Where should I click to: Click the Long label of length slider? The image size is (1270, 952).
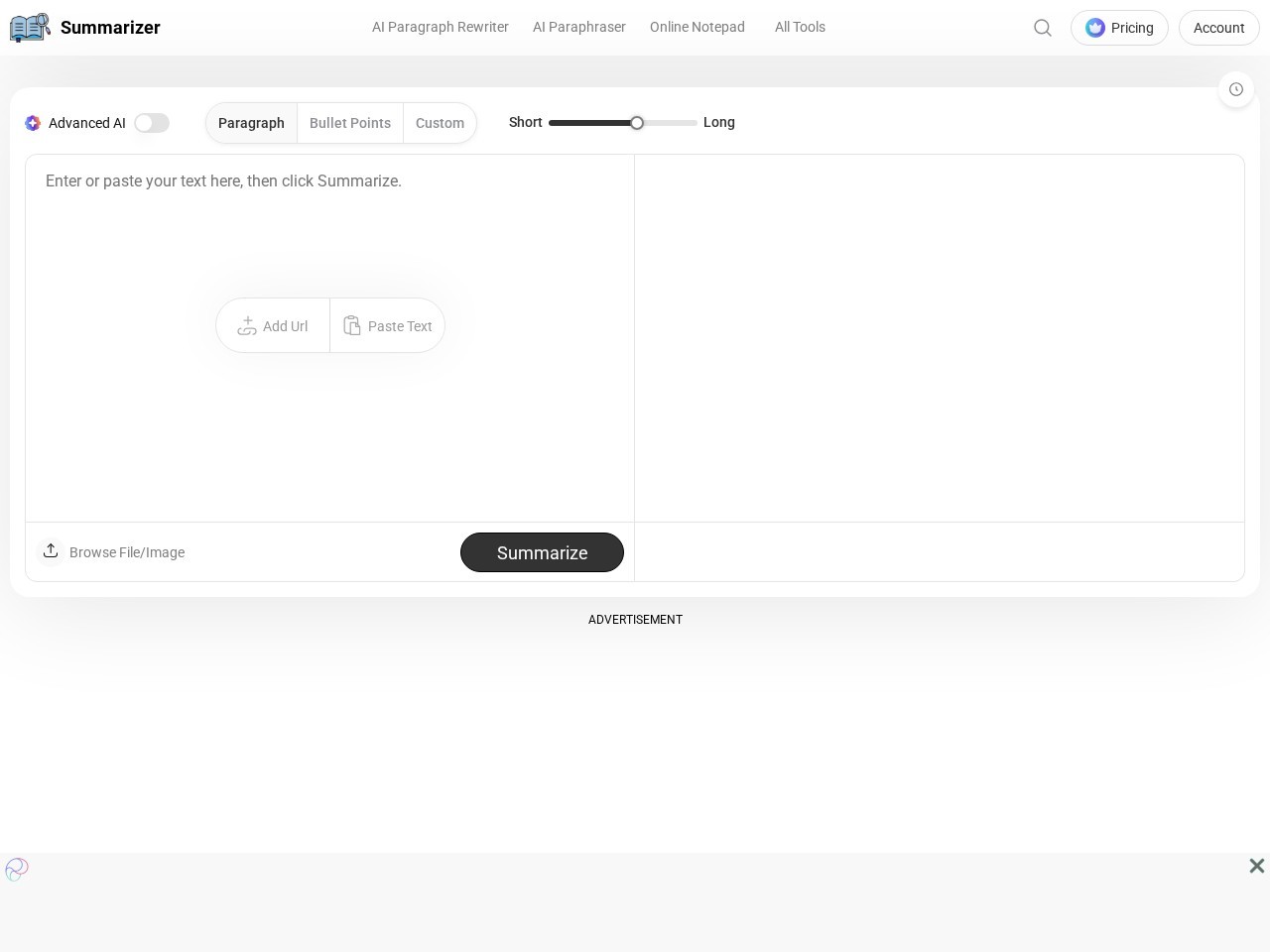tap(719, 122)
